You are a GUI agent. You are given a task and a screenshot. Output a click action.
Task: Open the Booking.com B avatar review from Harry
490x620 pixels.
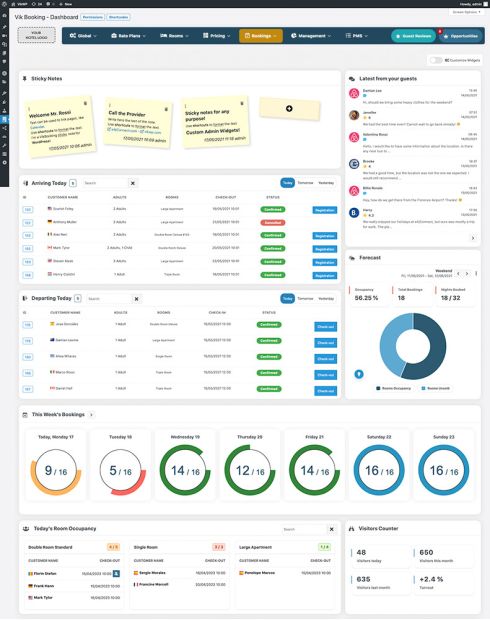coord(354,213)
